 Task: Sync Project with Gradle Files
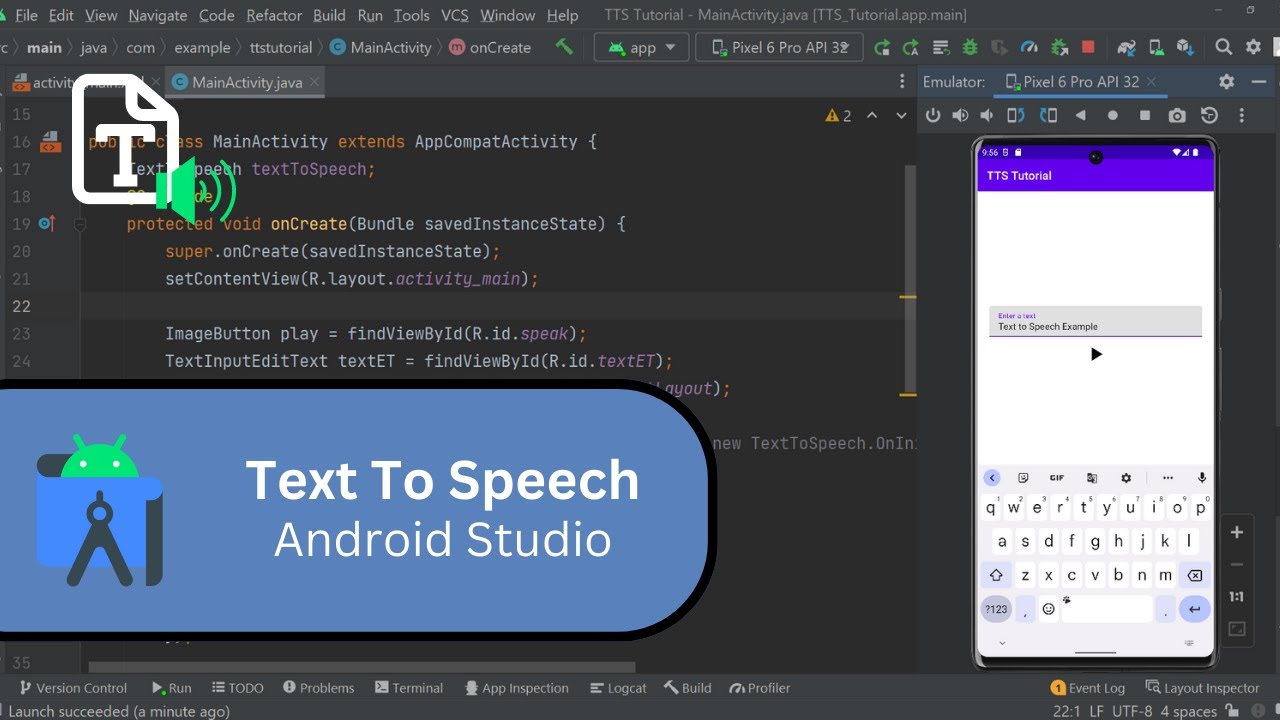(x=1126, y=47)
